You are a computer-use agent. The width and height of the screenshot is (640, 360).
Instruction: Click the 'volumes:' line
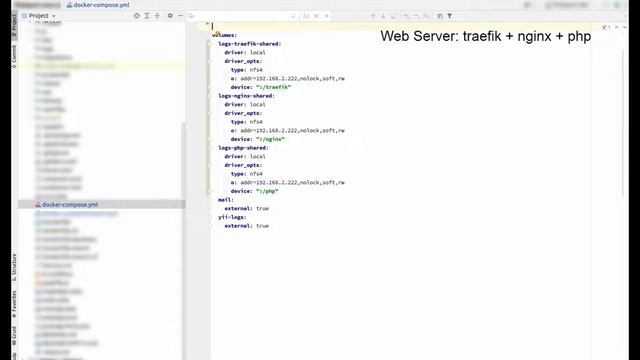click(224, 35)
